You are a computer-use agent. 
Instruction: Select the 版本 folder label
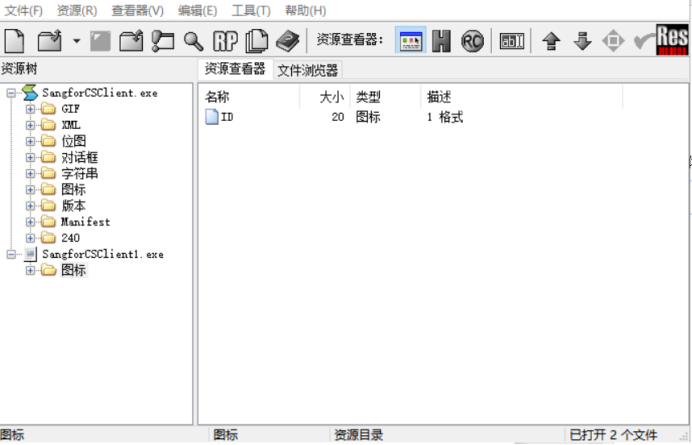tap(74, 206)
